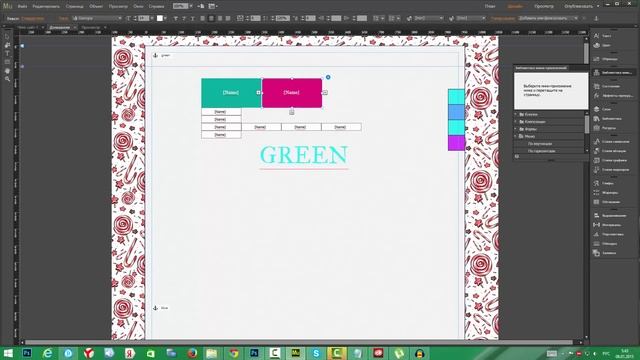640x360 pixels.
Task: Click the bottom page anchor marker
Action: point(156,308)
